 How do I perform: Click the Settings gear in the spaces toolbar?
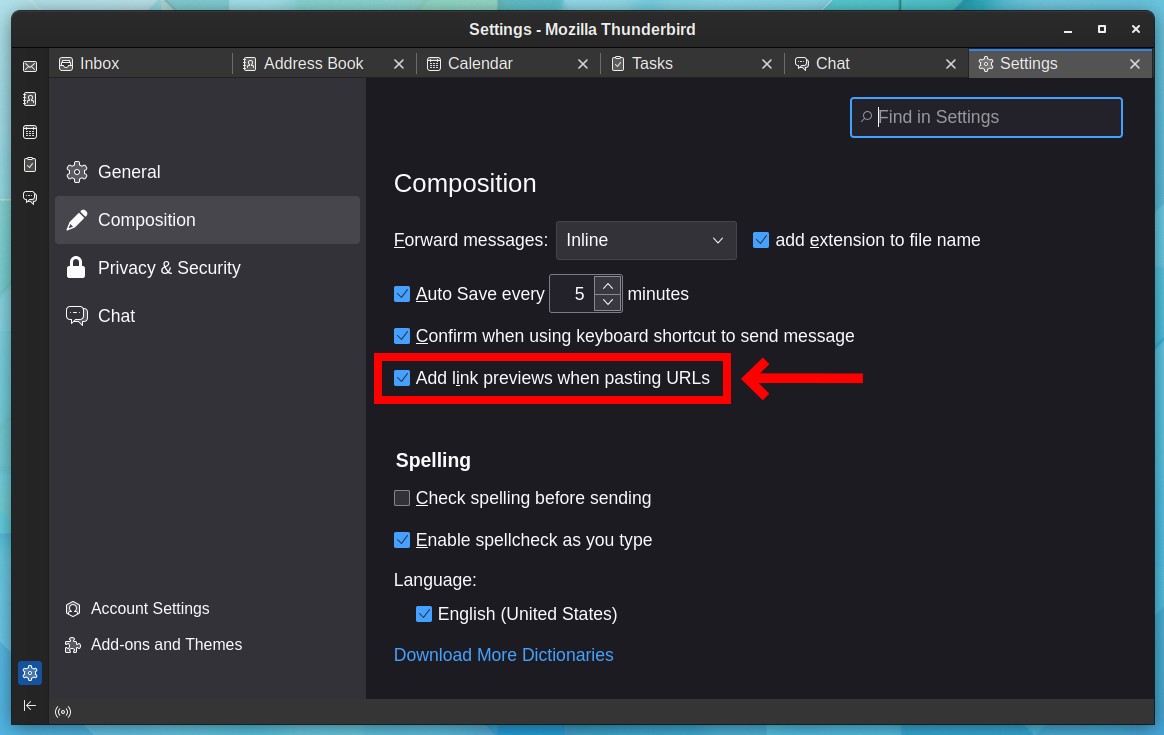(30, 673)
